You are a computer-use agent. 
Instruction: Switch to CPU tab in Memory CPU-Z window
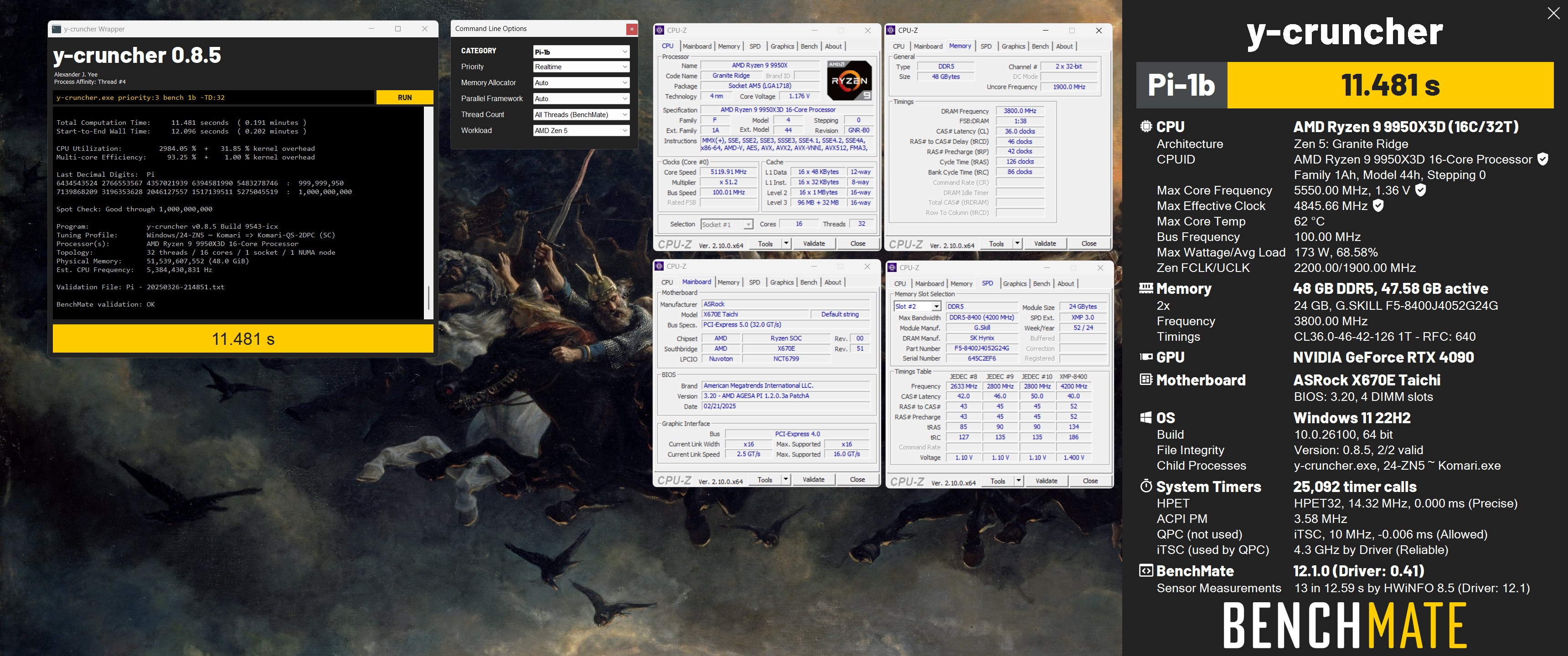tap(898, 46)
